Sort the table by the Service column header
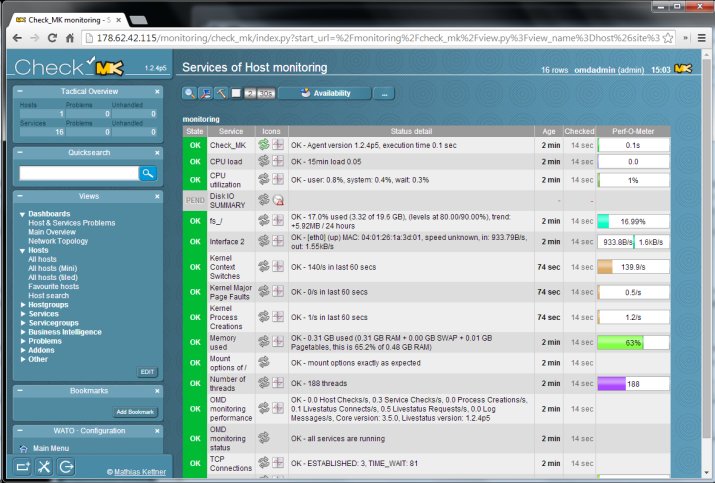Image resolution: width=715 pixels, height=483 pixels. pyautogui.click(x=231, y=131)
